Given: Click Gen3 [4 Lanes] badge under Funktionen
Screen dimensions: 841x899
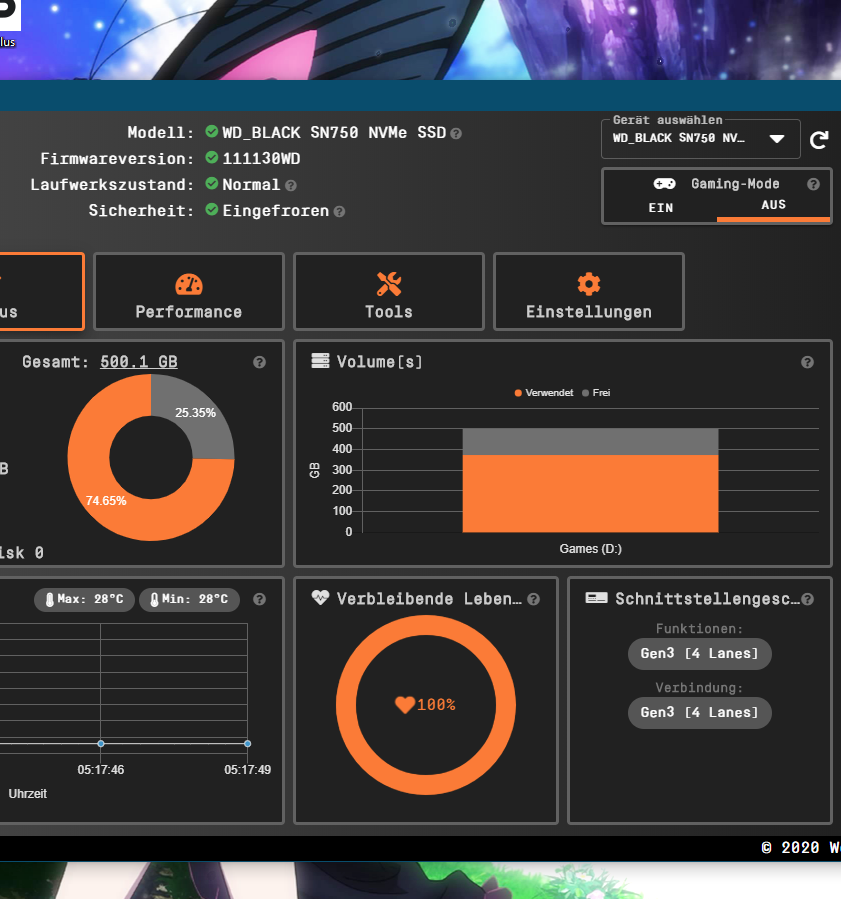Looking at the screenshot, I should tap(699, 654).
